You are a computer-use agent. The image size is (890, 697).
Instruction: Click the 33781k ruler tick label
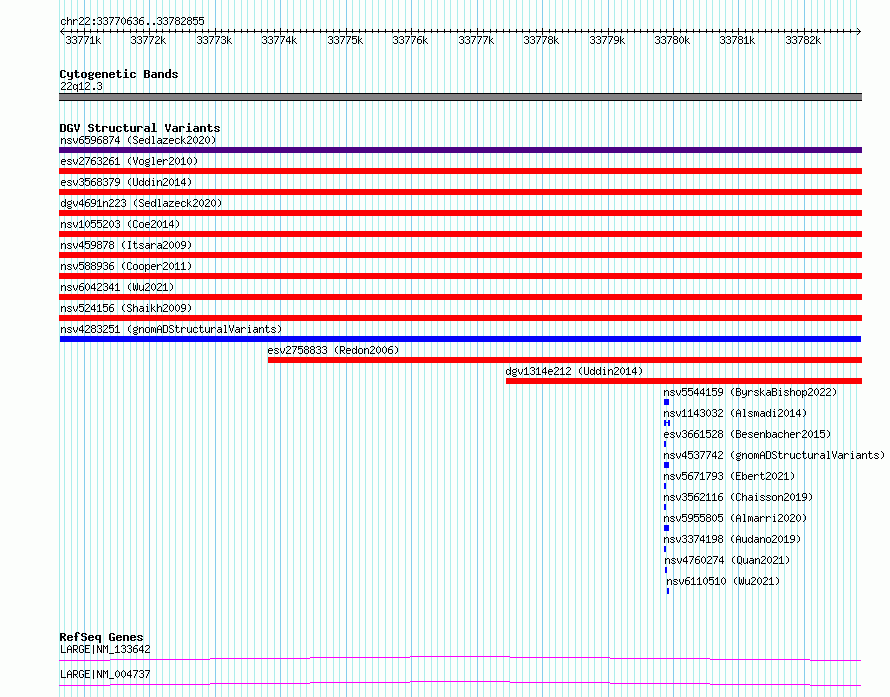[737, 40]
